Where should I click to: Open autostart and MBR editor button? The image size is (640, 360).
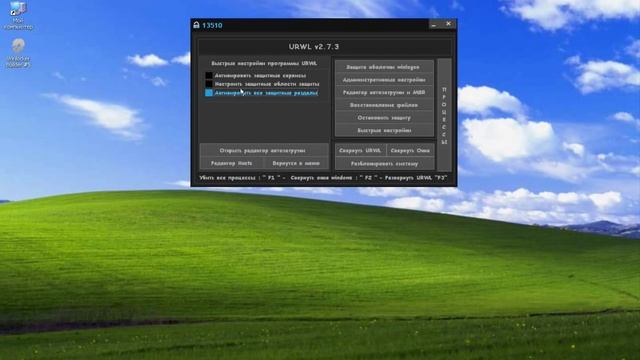pyautogui.click(x=384, y=92)
